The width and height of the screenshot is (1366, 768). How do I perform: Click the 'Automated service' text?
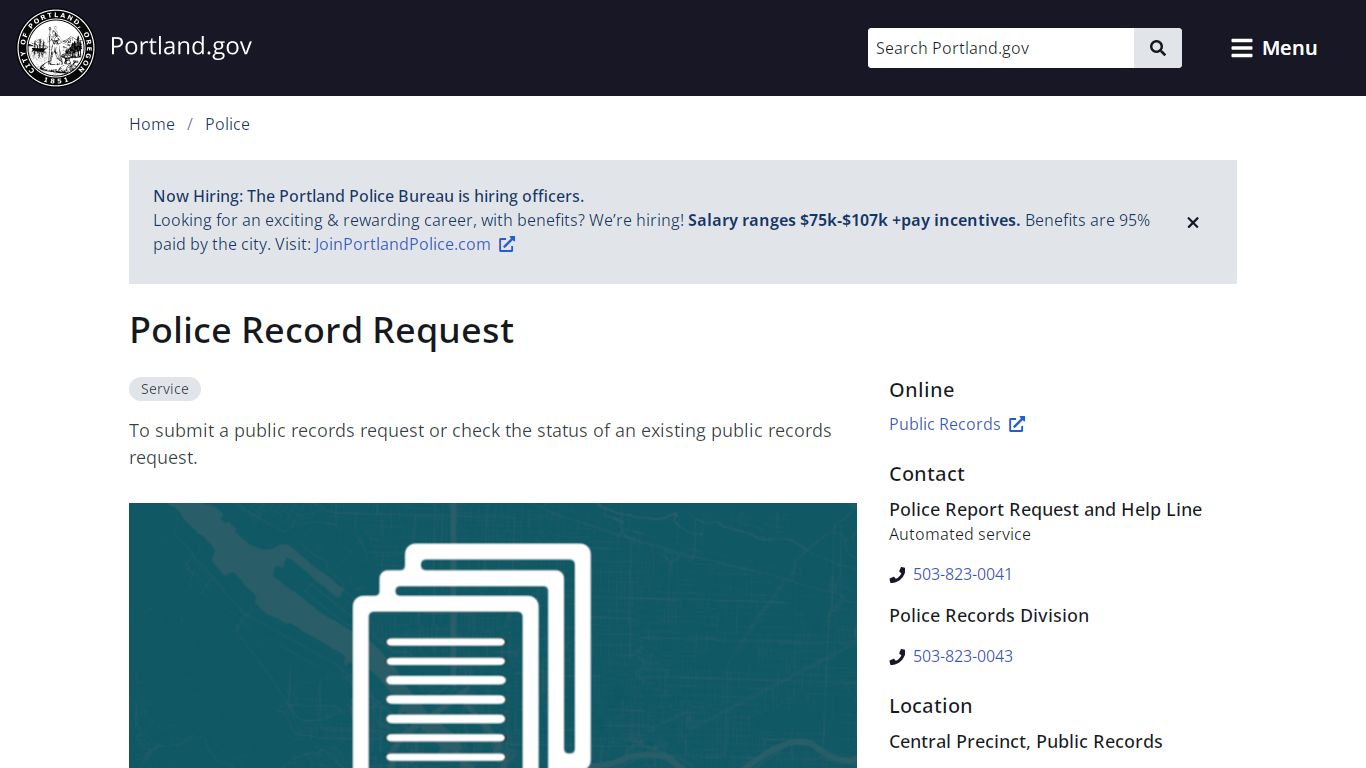pos(960,534)
